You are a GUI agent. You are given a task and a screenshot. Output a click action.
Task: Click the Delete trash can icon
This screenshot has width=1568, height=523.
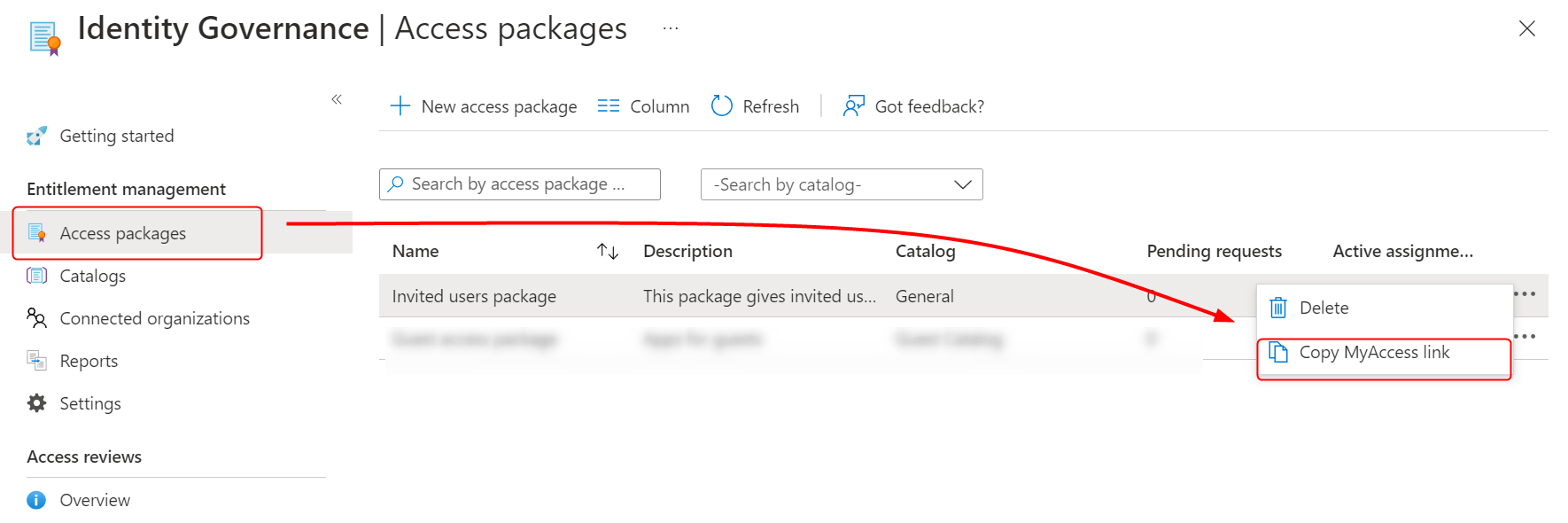1278,308
